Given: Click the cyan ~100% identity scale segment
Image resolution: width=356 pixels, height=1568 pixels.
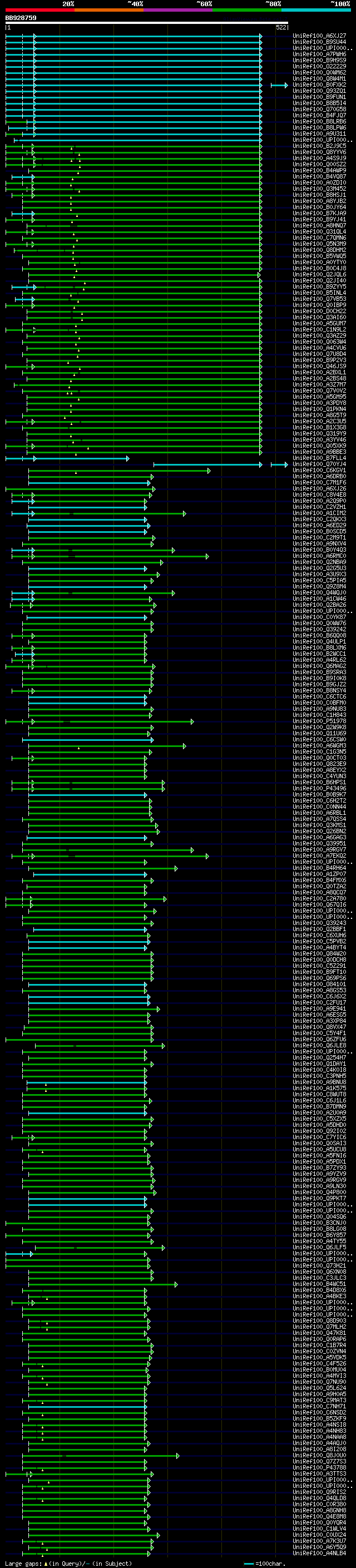Looking at the screenshot, I should (x=316, y=10).
